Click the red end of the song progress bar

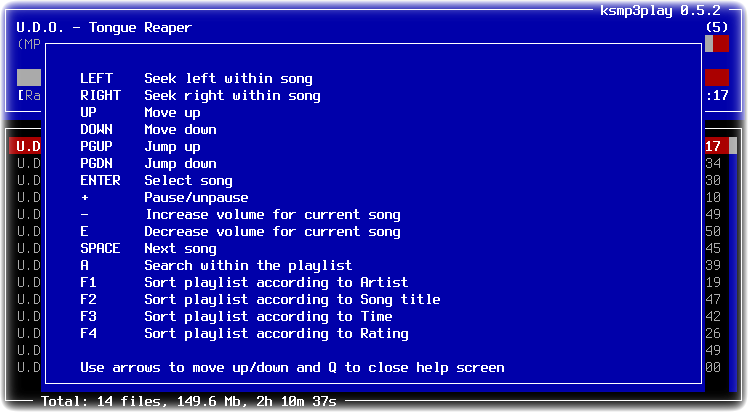point(717,78)
